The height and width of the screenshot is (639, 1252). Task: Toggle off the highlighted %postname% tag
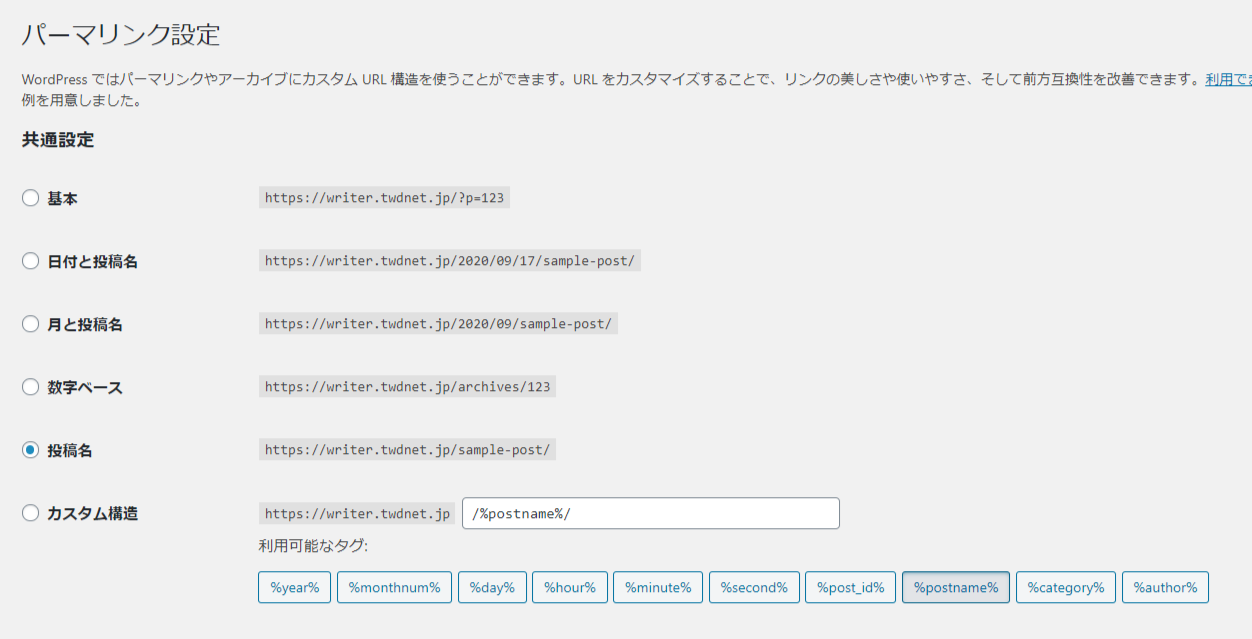point(956,587)
